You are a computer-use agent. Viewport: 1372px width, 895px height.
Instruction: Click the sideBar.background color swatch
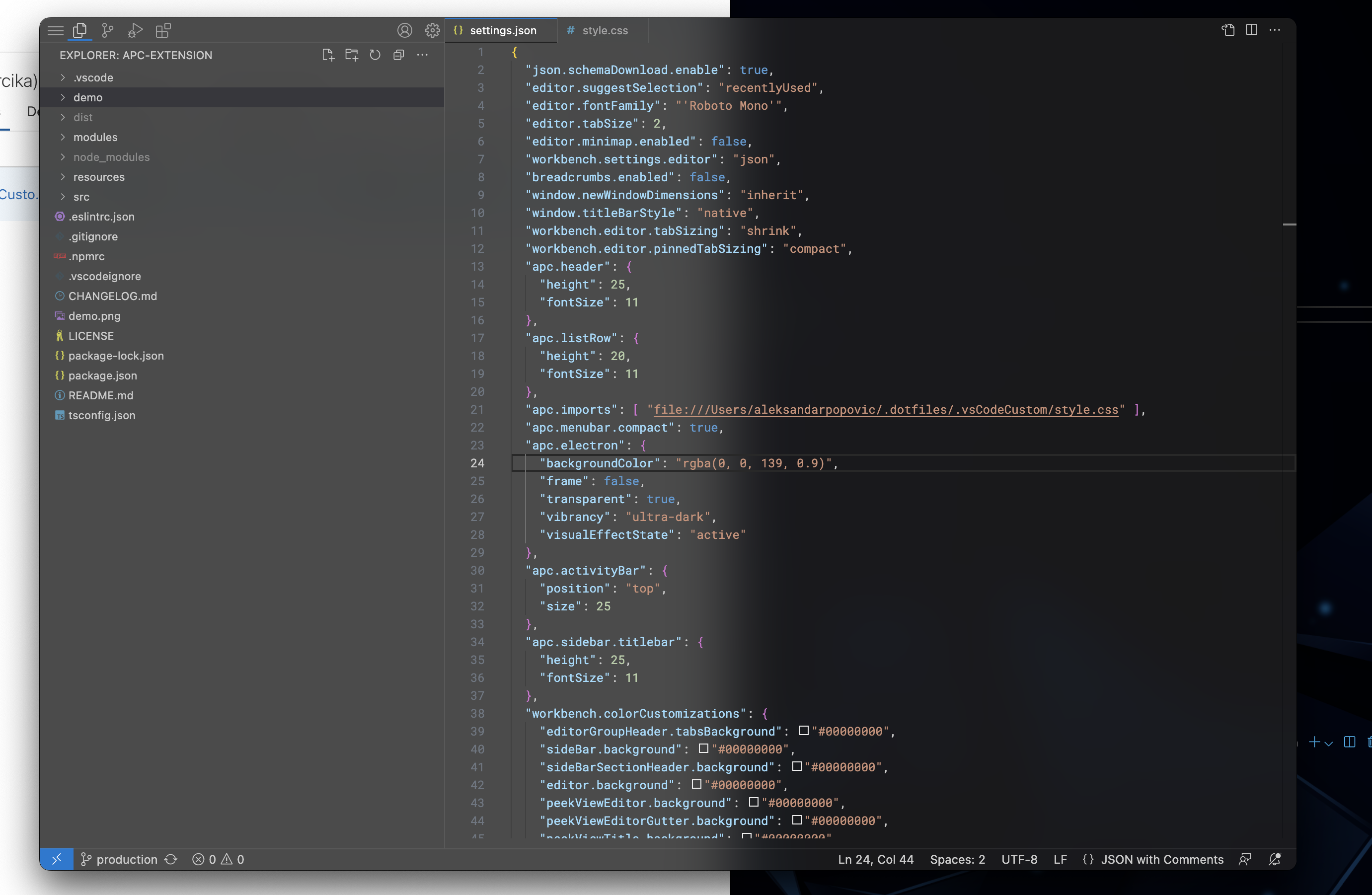703,748
